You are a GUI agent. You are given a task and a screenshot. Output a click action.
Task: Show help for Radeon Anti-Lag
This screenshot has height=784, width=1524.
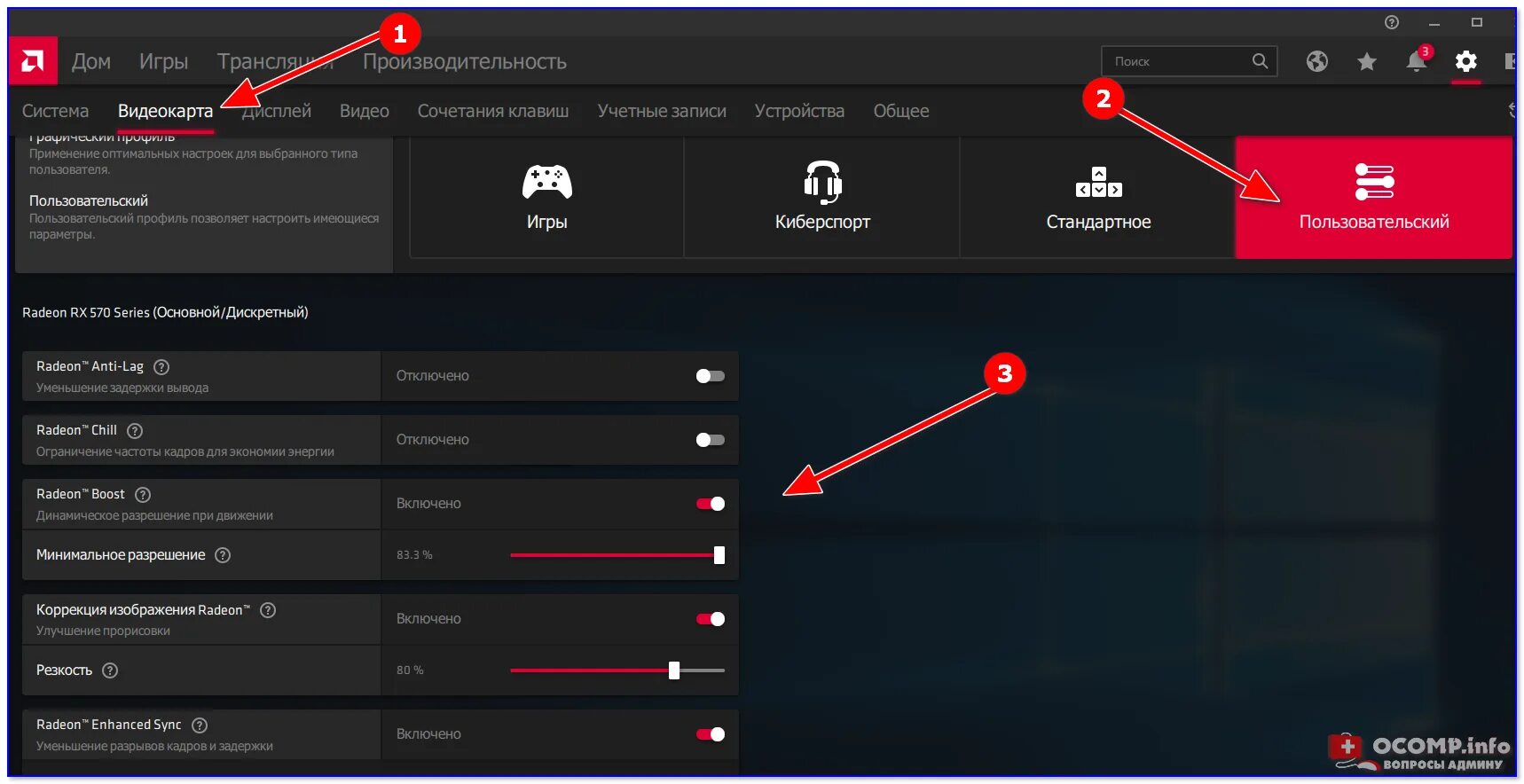[x=161, y=367]
